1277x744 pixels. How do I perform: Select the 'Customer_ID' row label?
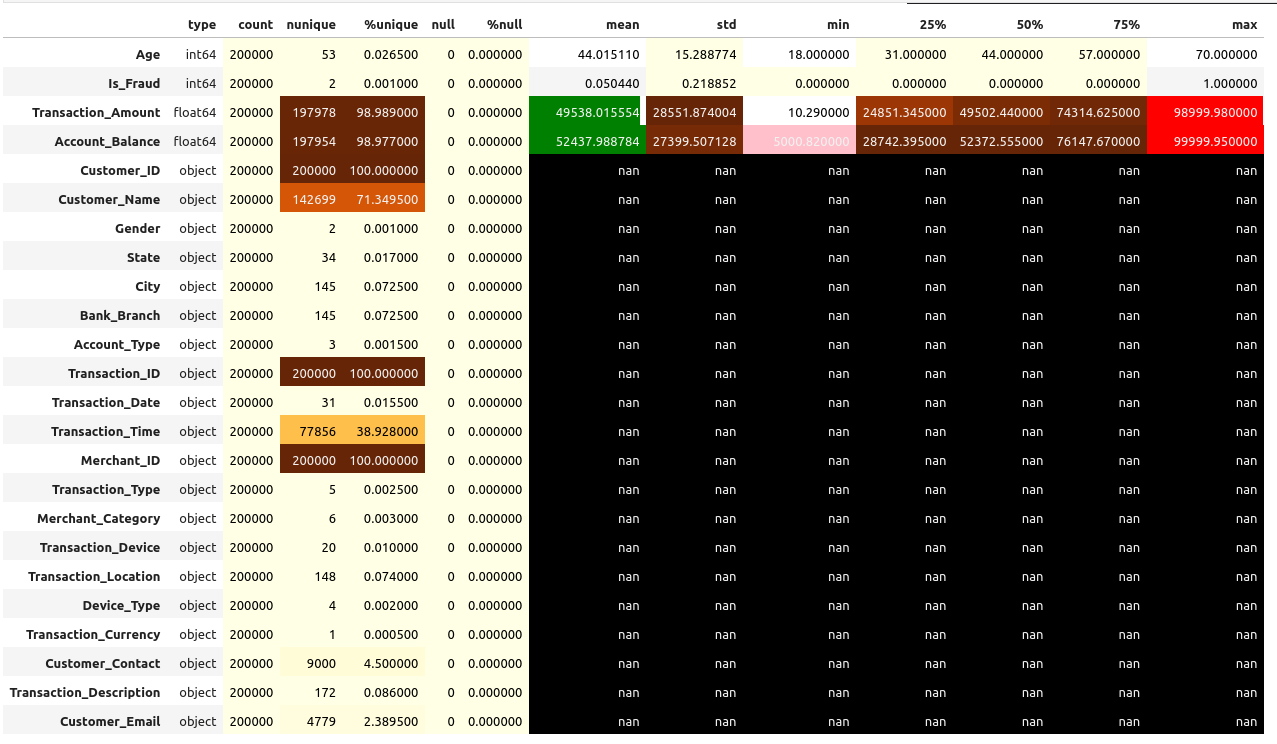(x=120, y=170)
